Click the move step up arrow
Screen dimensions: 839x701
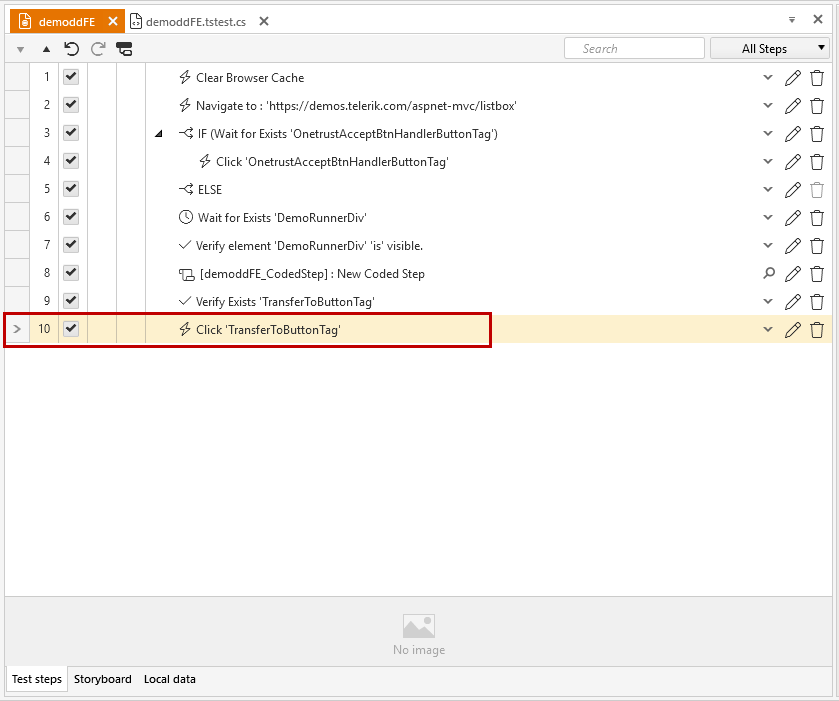coord(46,48)
